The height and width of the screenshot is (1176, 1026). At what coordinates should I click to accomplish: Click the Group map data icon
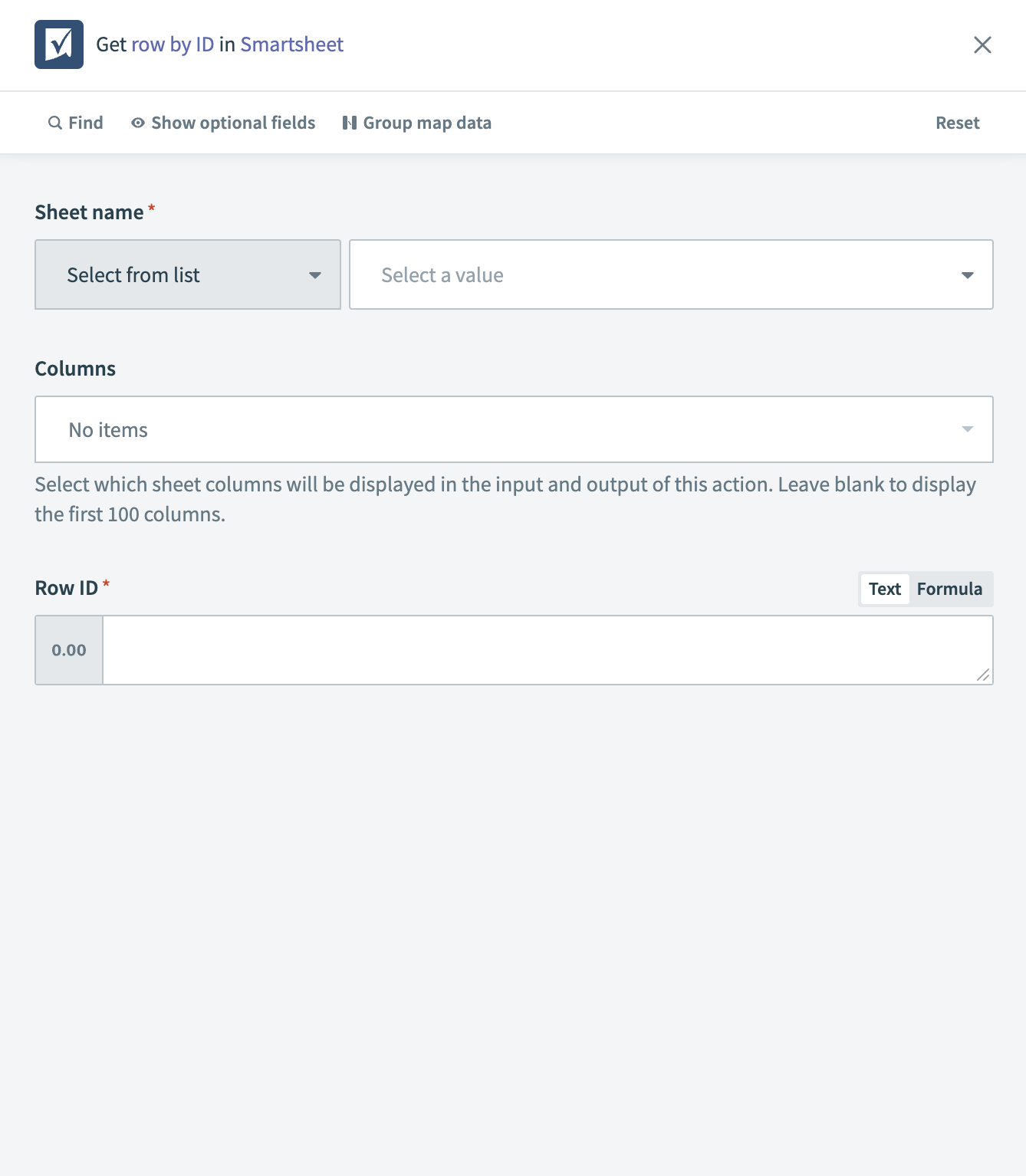coord(350,123)
